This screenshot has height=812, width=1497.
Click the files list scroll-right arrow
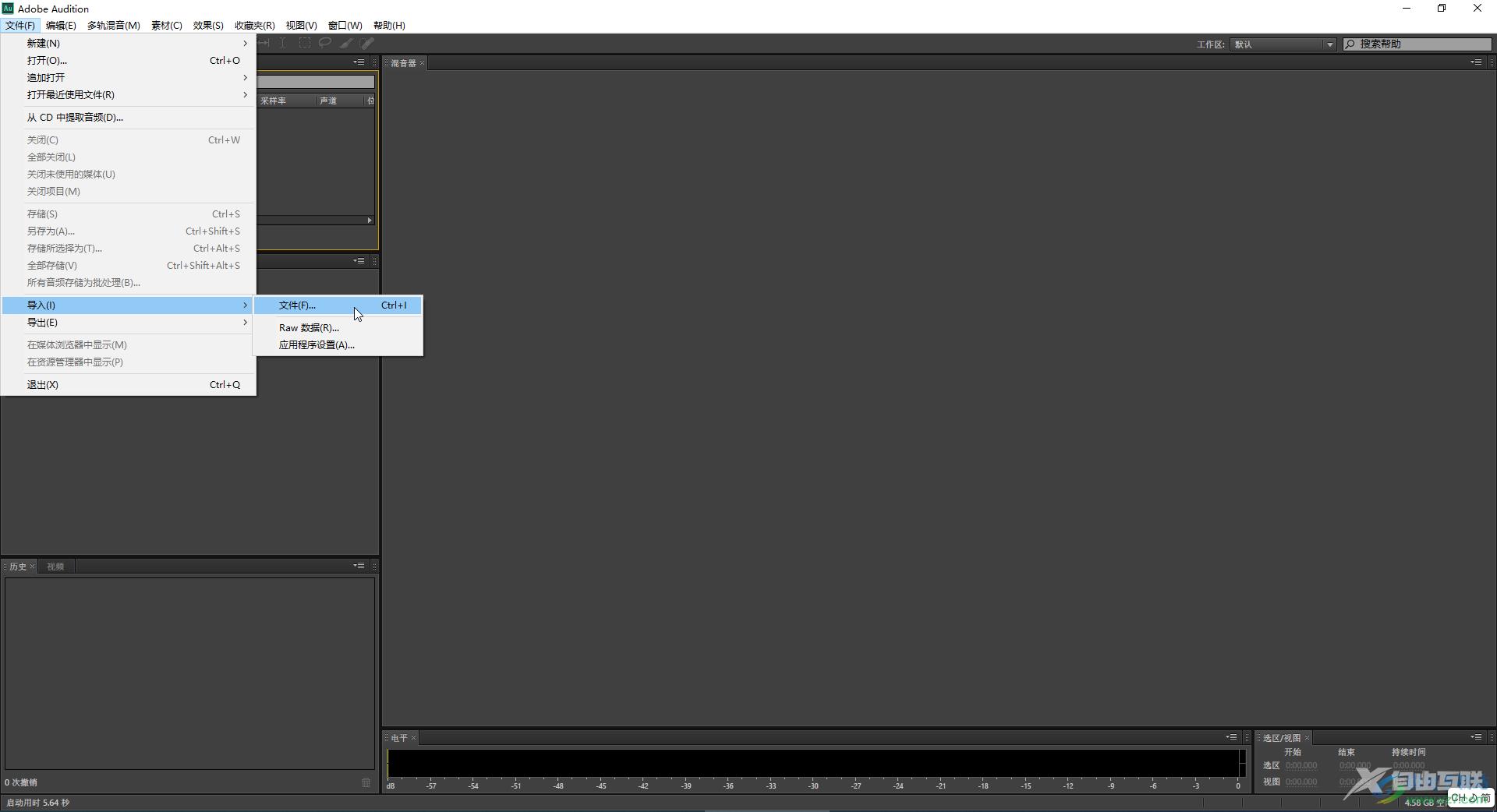click(x=370, y=221)
